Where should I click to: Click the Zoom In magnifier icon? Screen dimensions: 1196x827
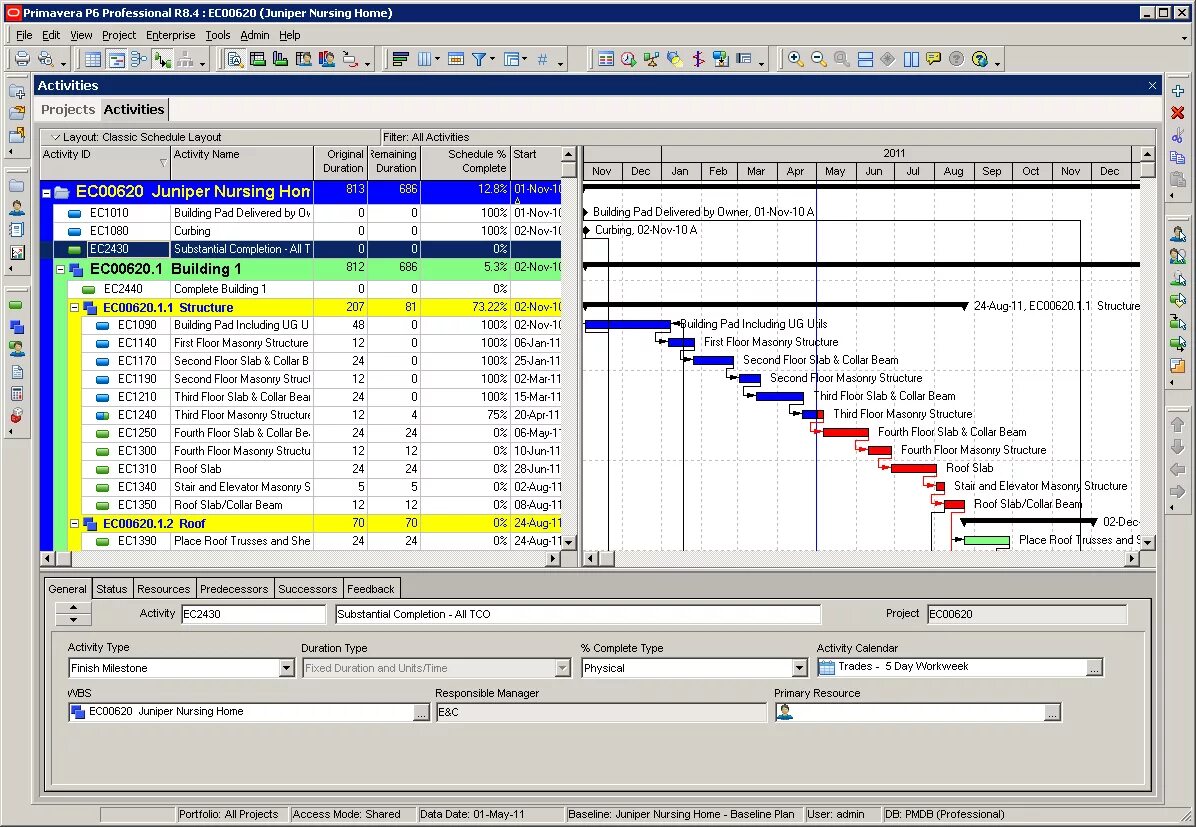coord(796,59)
